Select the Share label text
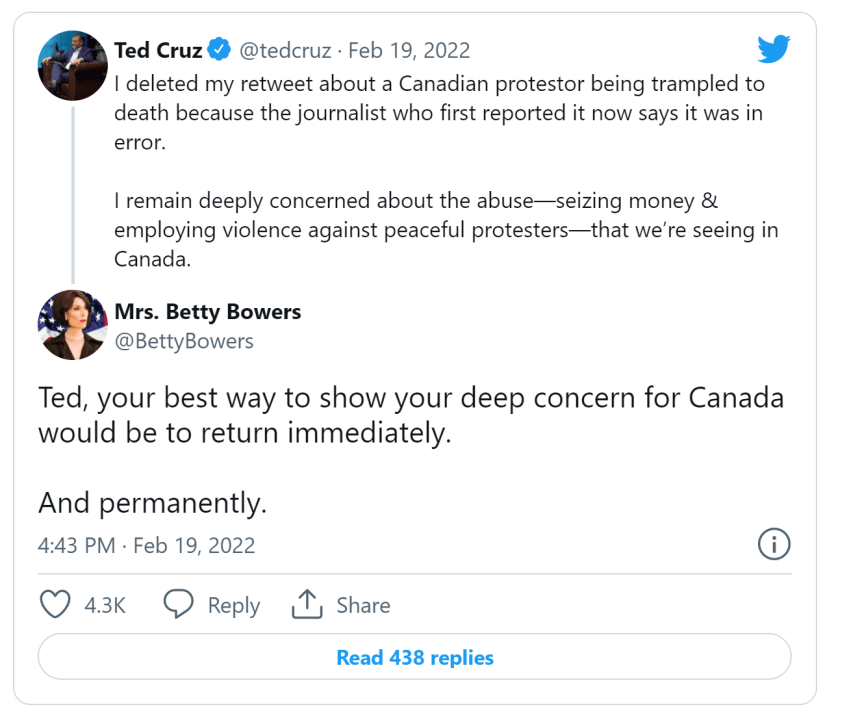 point(363,604)
